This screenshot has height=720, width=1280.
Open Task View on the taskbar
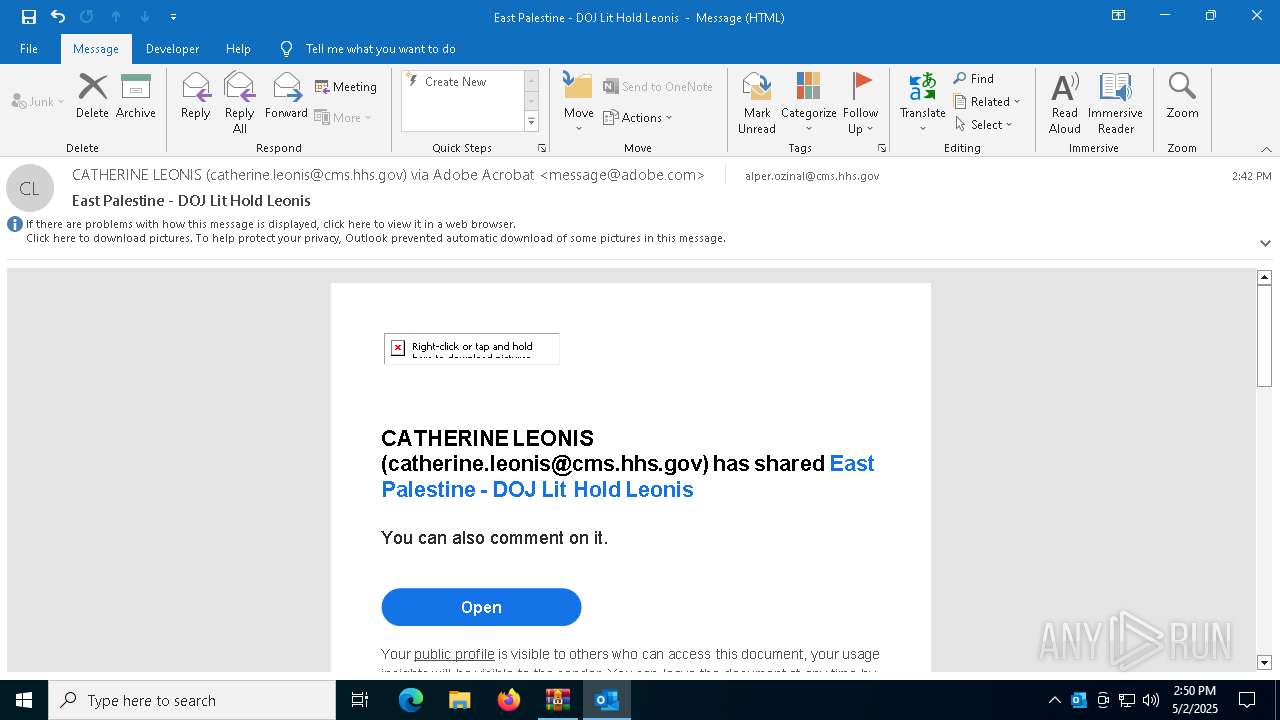(360, 700)
